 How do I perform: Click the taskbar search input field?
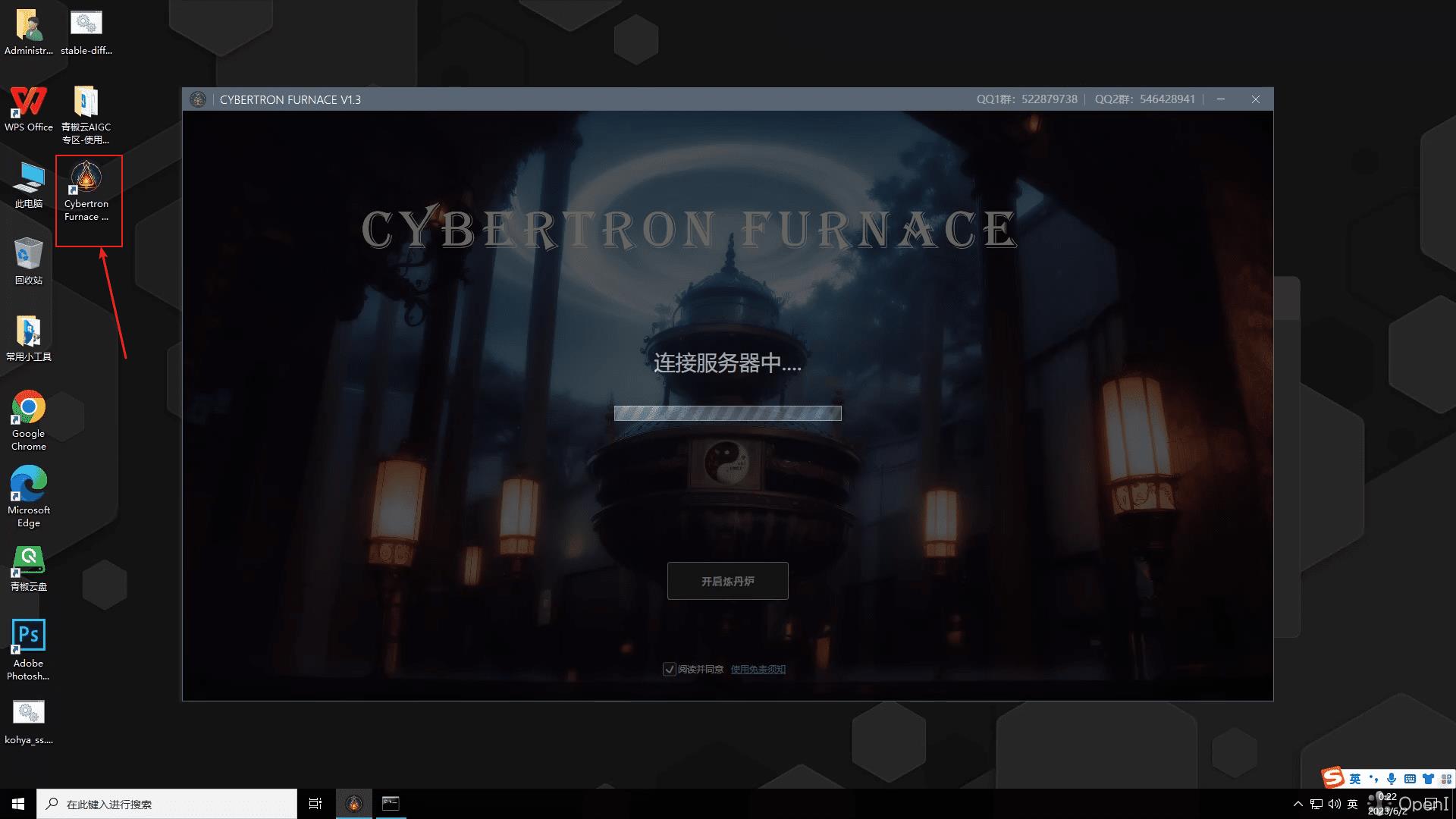click(167, 804)
